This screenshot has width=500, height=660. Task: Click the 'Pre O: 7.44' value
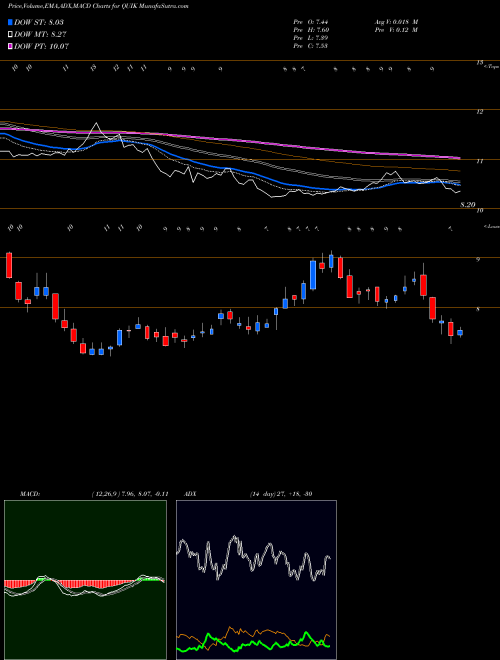click(x=311, y=22)
